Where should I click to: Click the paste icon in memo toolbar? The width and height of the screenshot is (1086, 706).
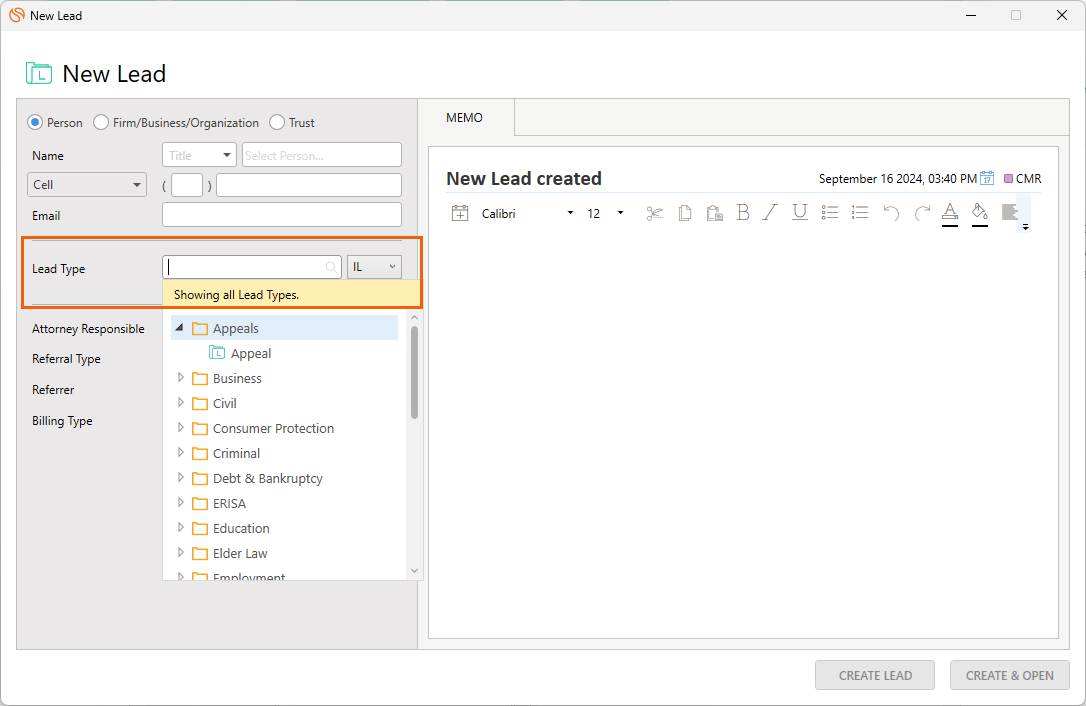click(715, 213)
